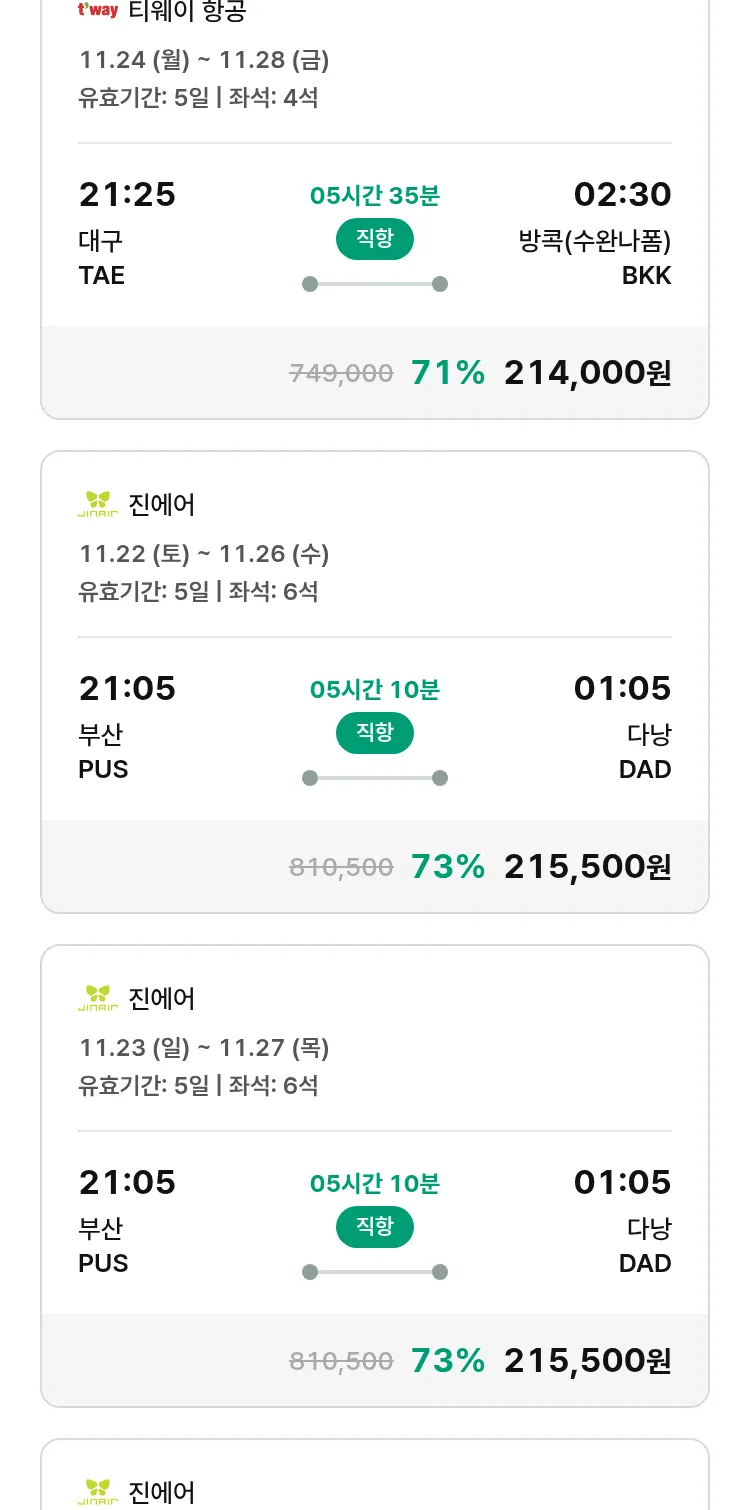Select the 214,000원 fare to Bangkok

(x=587, y=373)
